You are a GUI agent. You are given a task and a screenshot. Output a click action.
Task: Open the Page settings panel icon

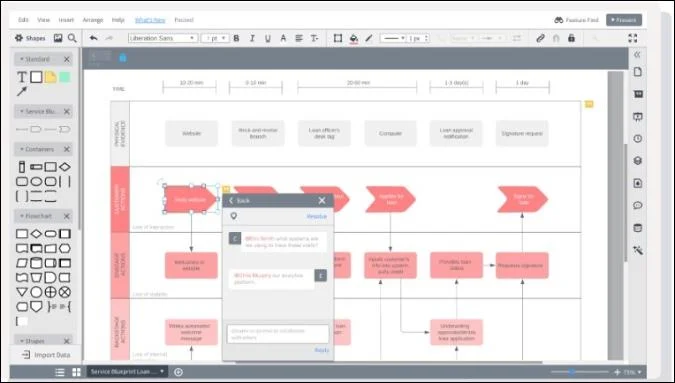pos(638,72)
